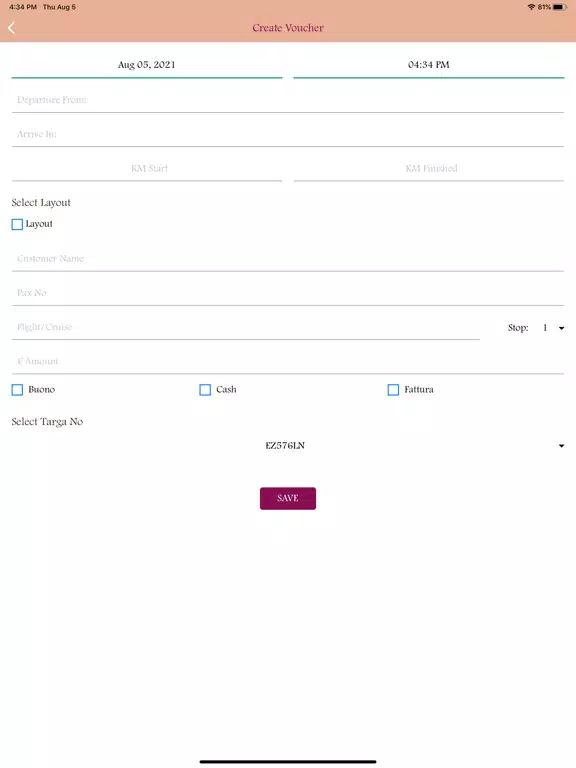Image resolution: width=576 pixels, height=768 pixels.
Task: Open the EZ576LN plate selector
Action: tap(288, 446)
